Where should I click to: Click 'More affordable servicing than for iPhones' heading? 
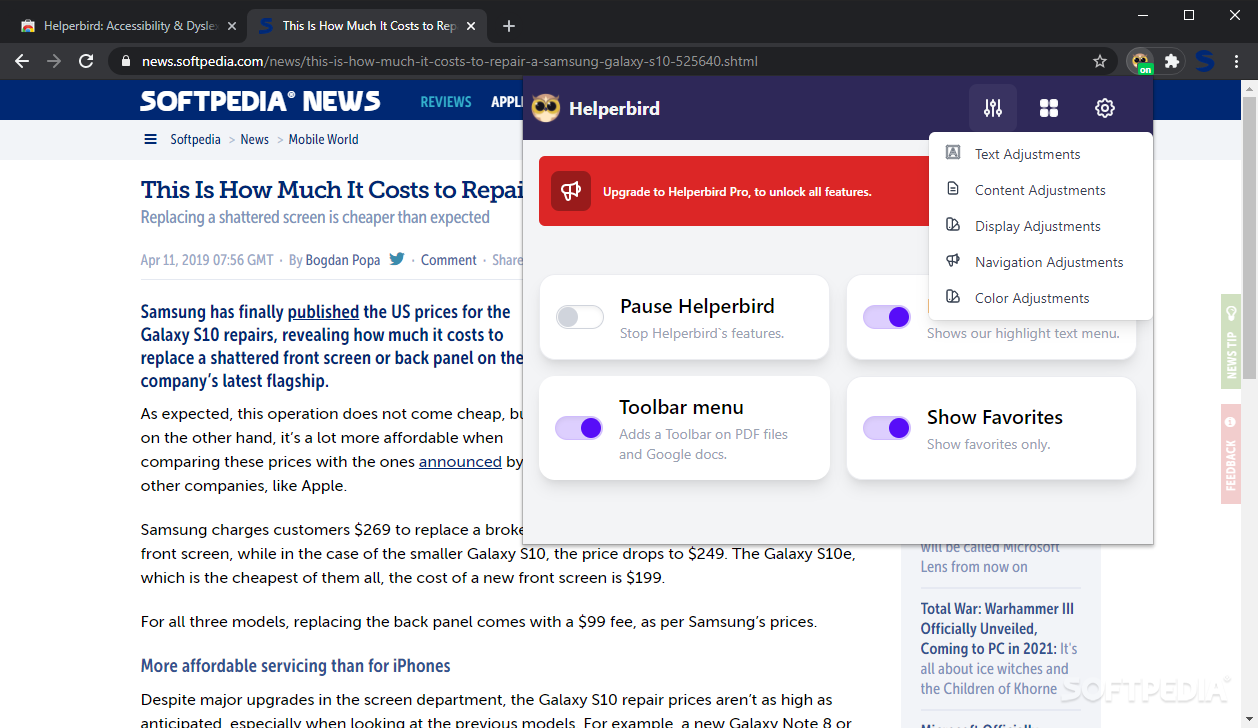pyautogui.click(x=296, y=666)
